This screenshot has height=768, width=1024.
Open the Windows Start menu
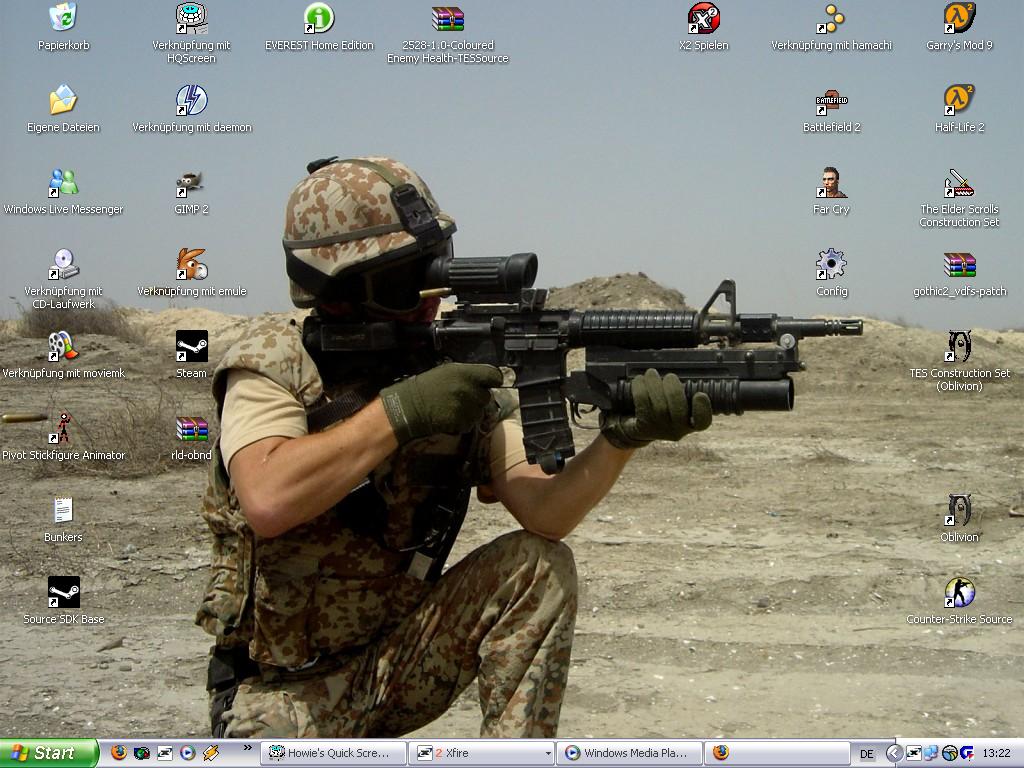click(49, 753)
